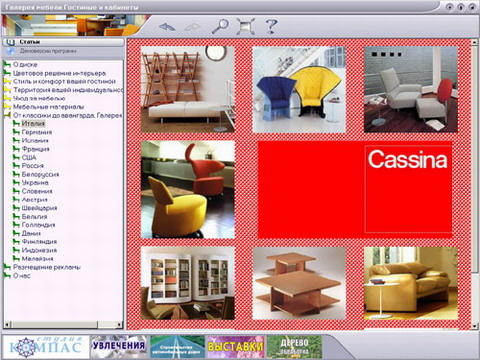Click the Cassina red logo panel
480x360 pixels.
point(355,189)
